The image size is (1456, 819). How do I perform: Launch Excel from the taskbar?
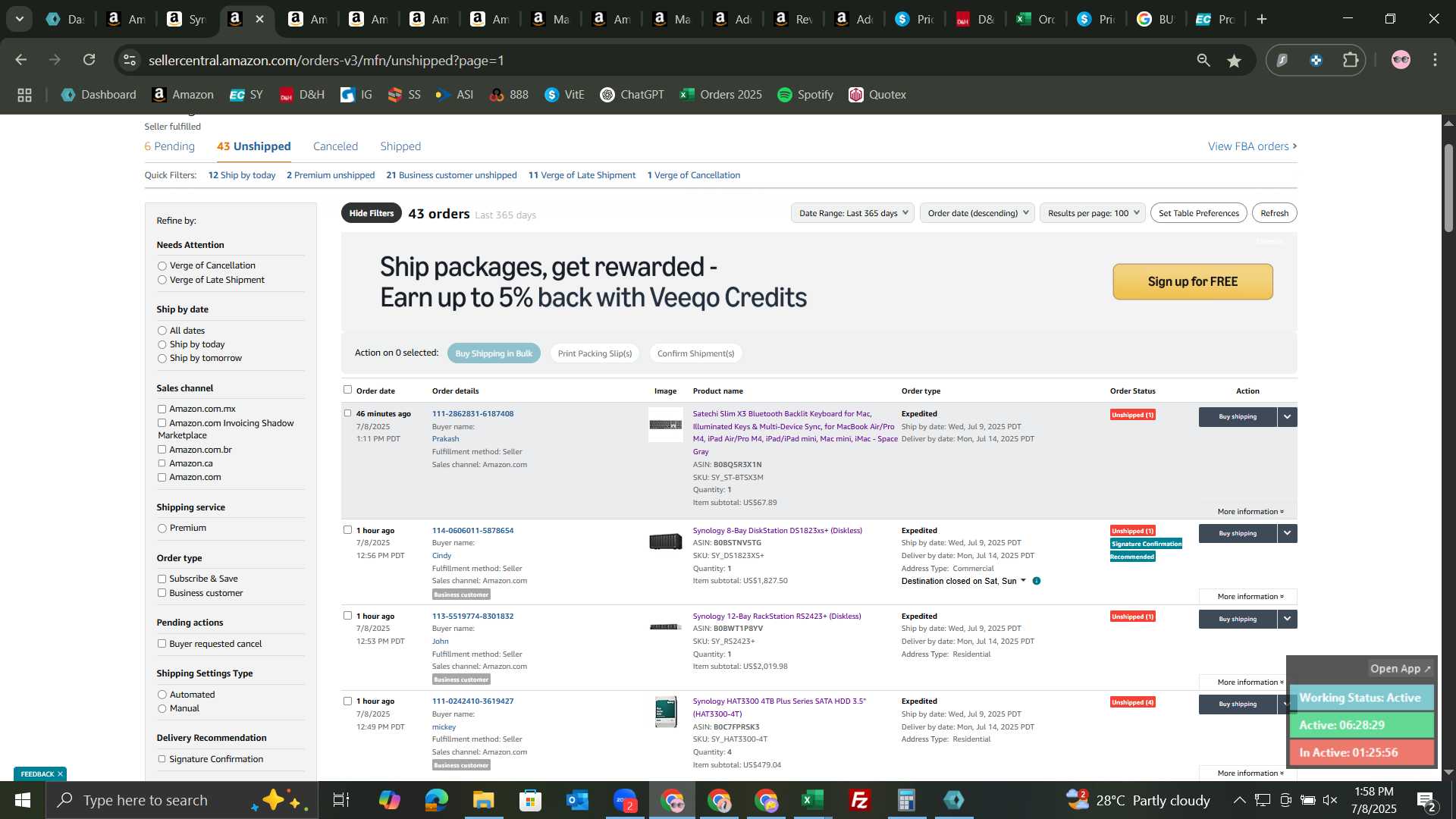[812, 800]
